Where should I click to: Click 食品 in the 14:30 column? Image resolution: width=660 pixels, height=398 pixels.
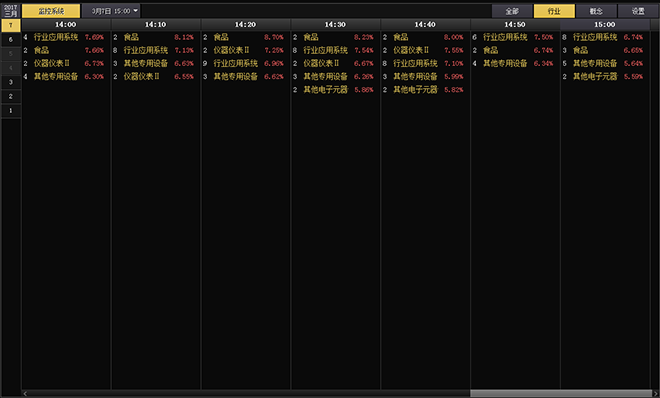click(x=311, y=37)
